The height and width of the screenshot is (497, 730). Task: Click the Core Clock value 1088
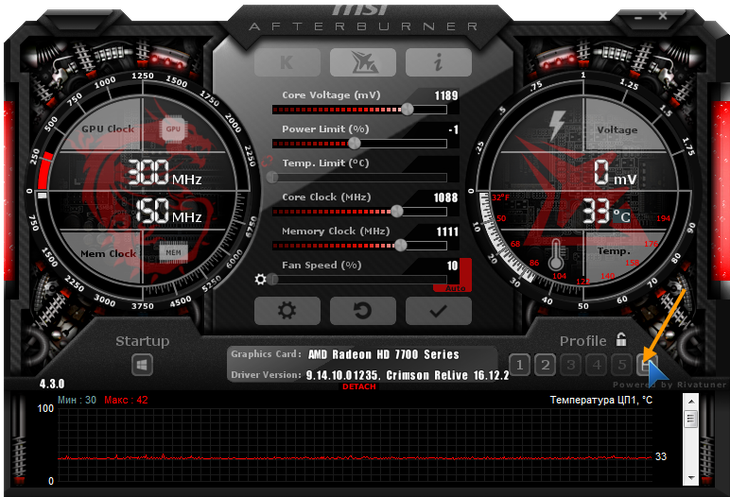[446, 198]
